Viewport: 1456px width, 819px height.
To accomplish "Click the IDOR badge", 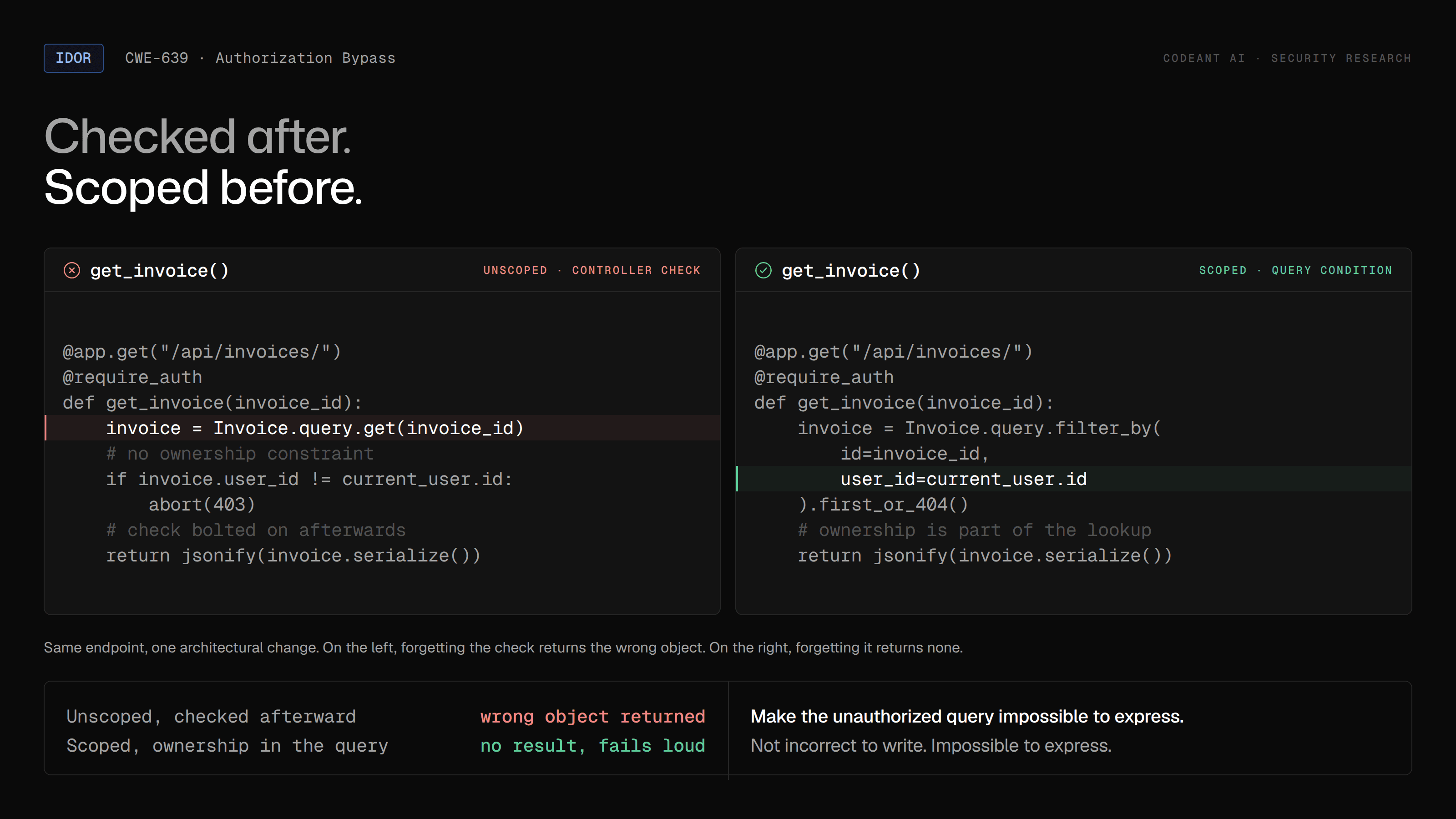I will coord(73,58).
